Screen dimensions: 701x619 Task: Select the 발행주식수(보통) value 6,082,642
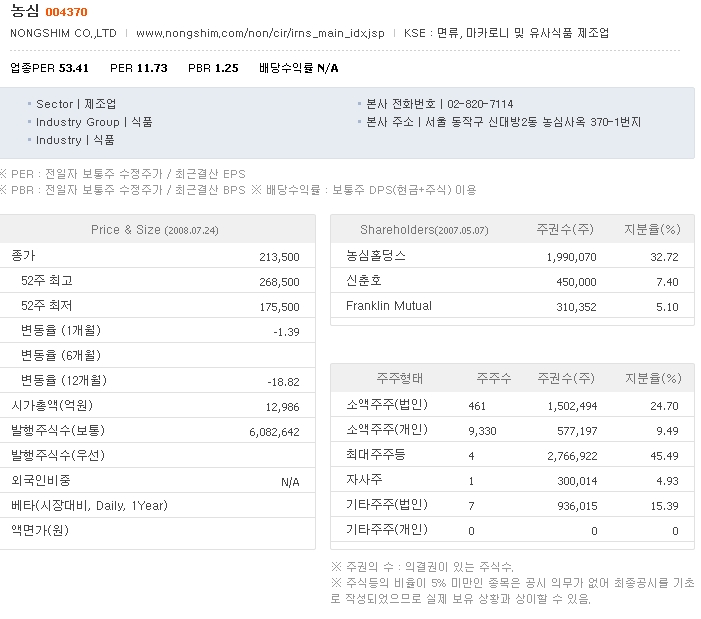[x=274, y=432]
